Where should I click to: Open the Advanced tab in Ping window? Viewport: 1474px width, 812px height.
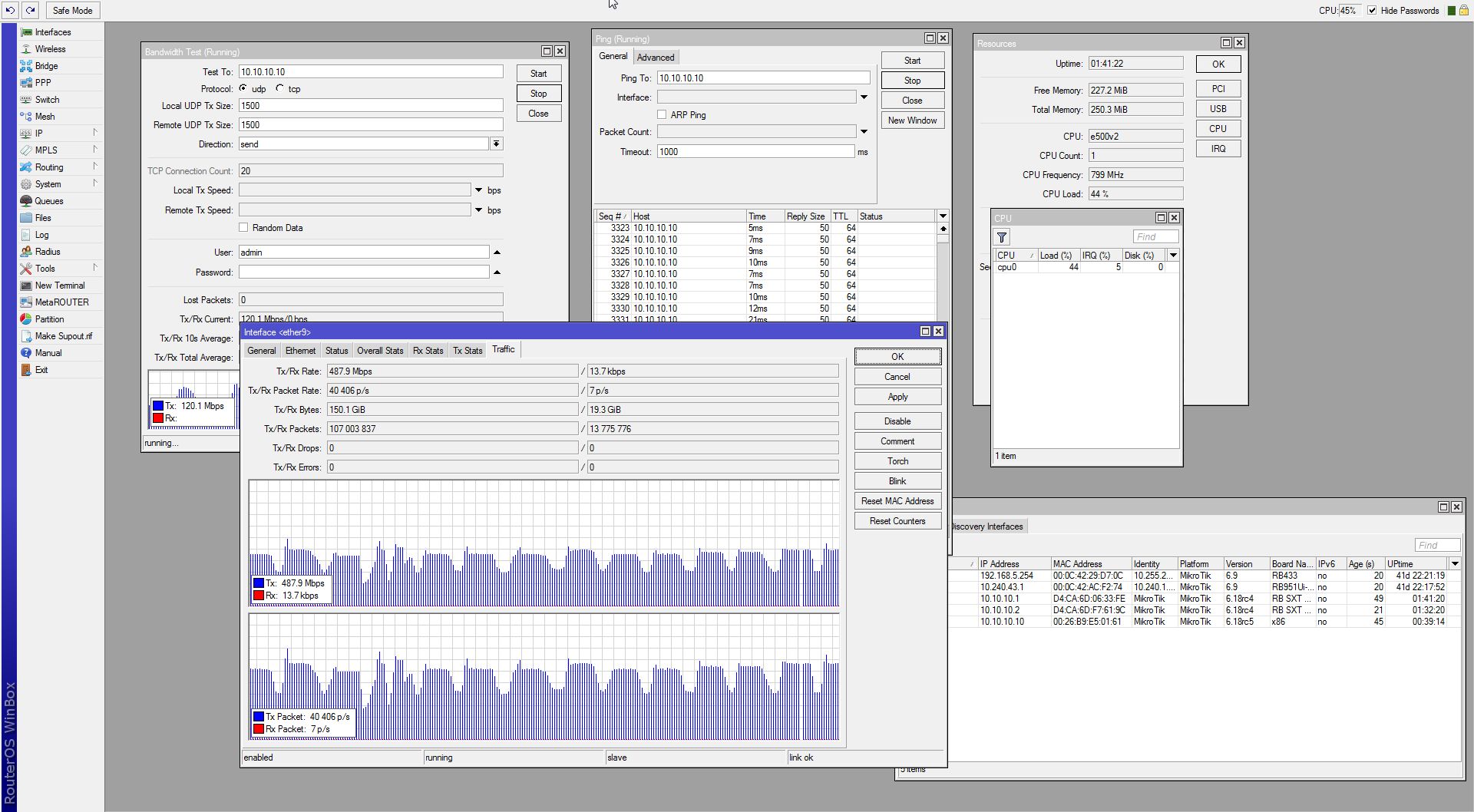pyautogui.click(x=656, y=58)
